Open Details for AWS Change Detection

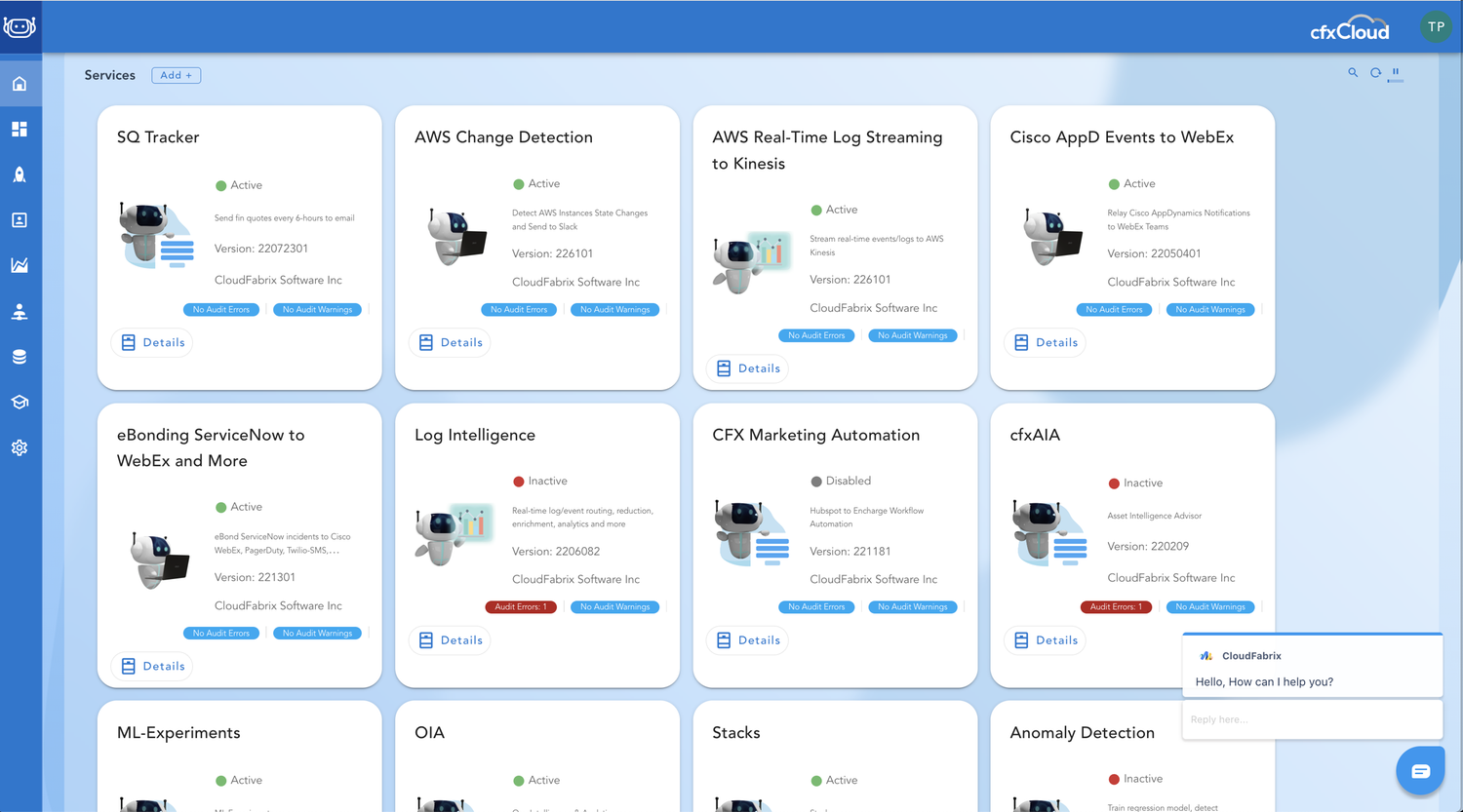pos(450,342)
